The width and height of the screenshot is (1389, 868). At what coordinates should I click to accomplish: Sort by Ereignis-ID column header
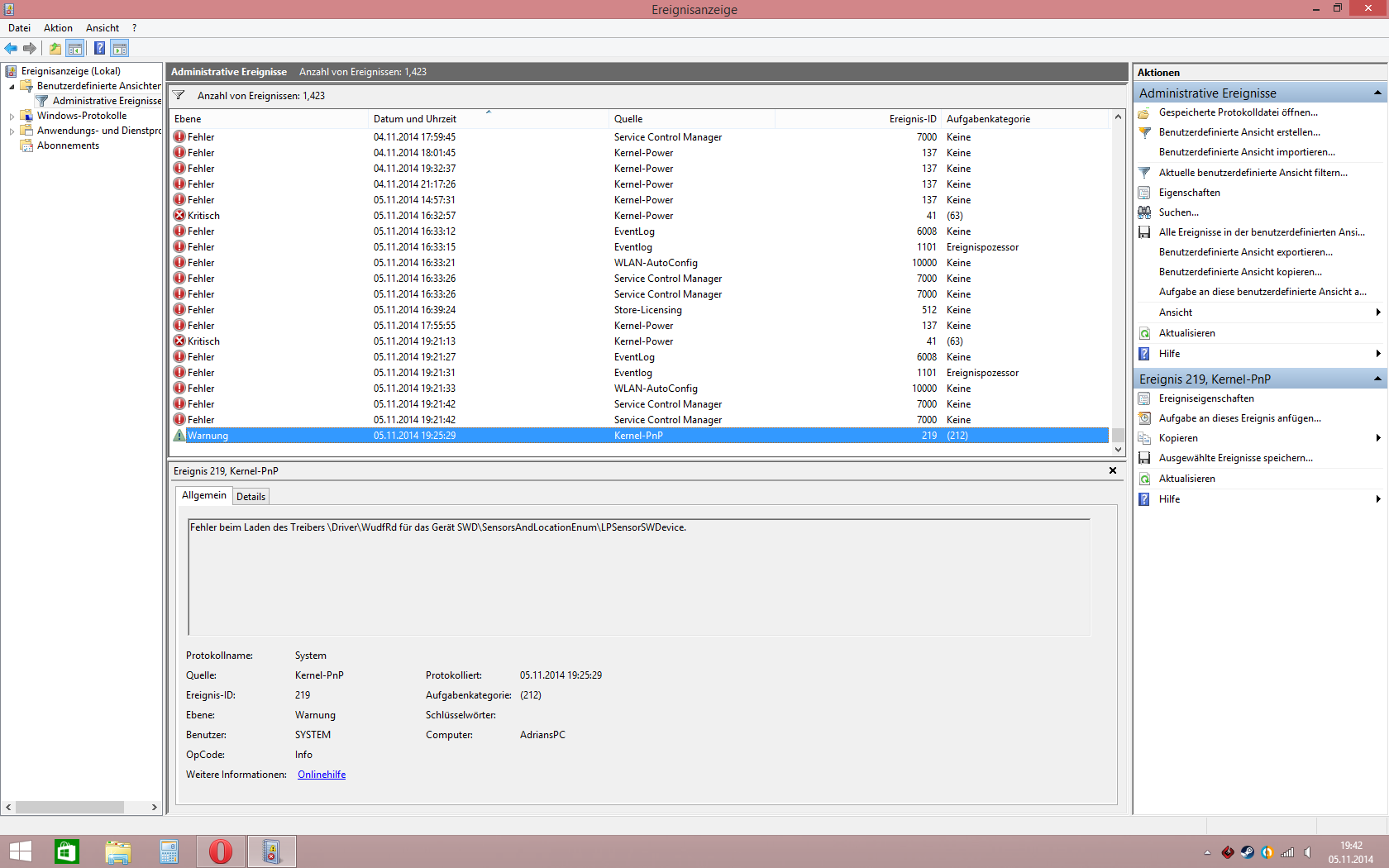[858, 119]
